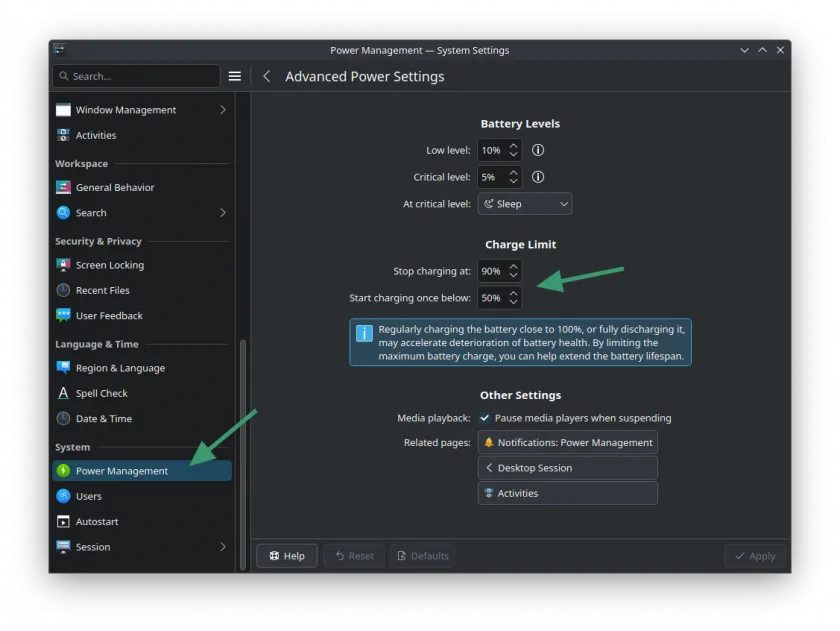This screenshot has width=840, height=631.
Task: Click the Apply button
Action: (x=755, y=556)
